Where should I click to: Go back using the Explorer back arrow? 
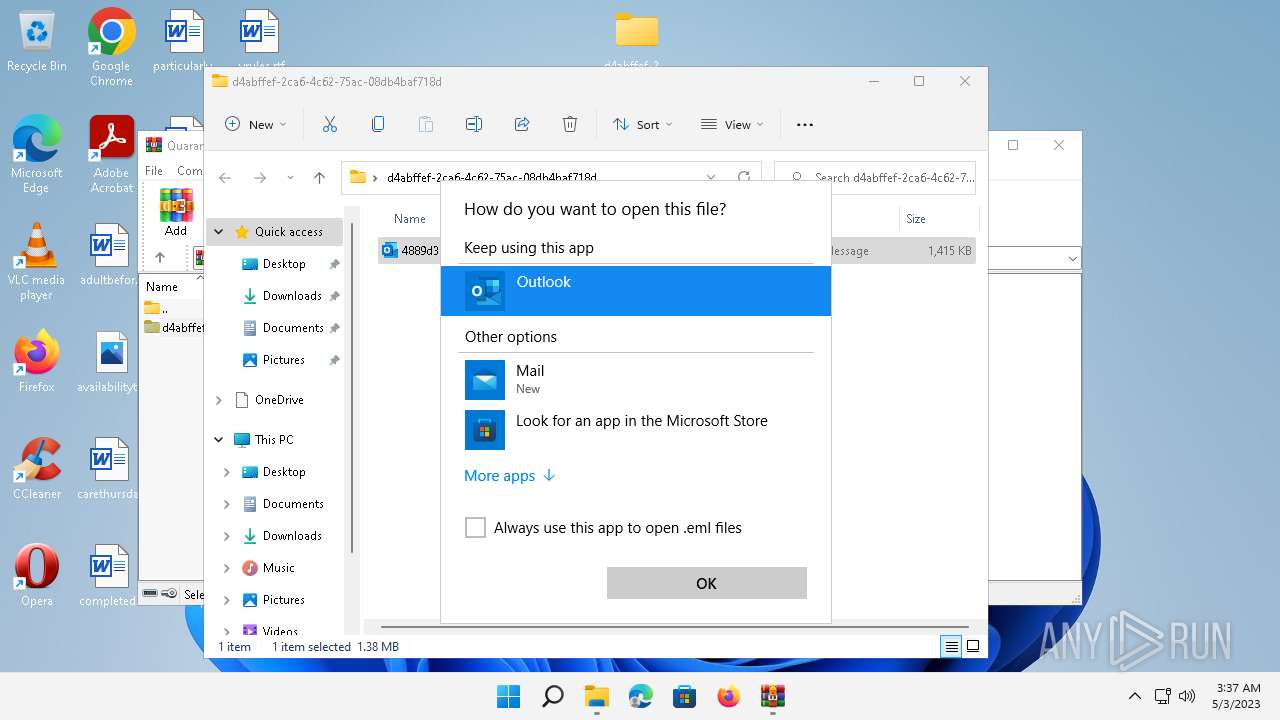[x=225, y=178]
